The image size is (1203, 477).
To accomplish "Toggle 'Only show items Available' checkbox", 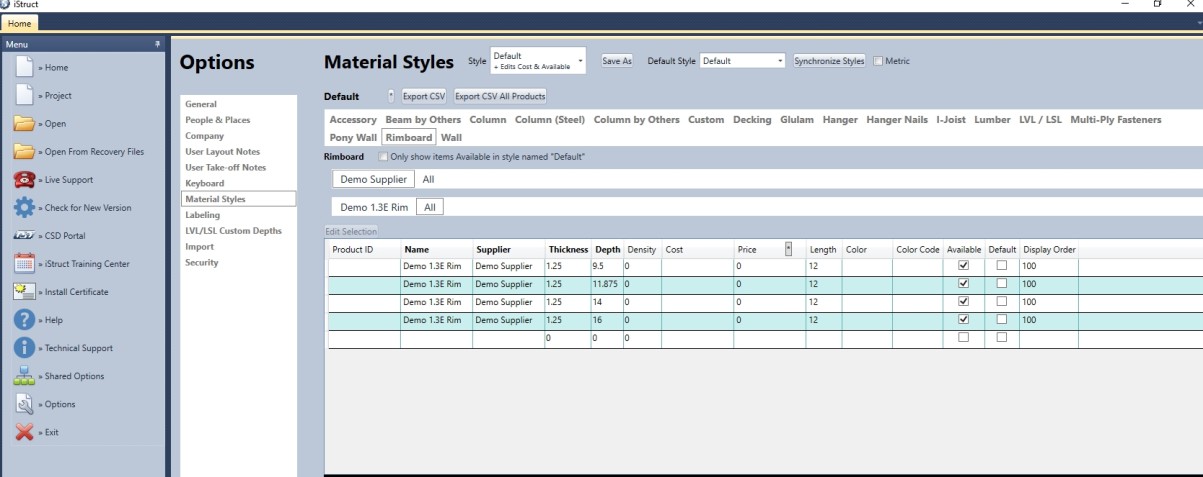I will [384, 157].
